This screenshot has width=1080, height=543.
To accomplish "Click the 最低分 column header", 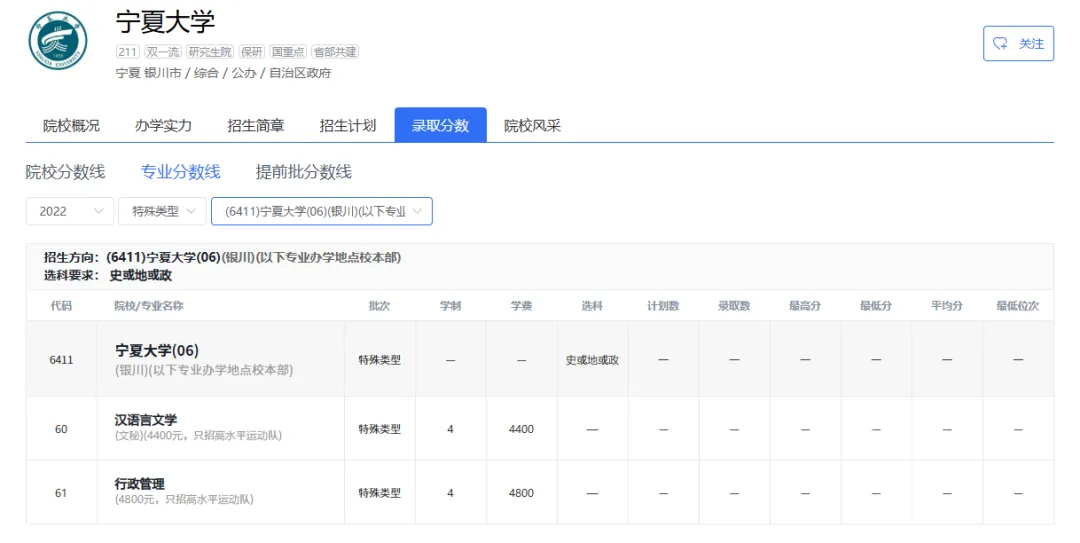I will 876,305.
